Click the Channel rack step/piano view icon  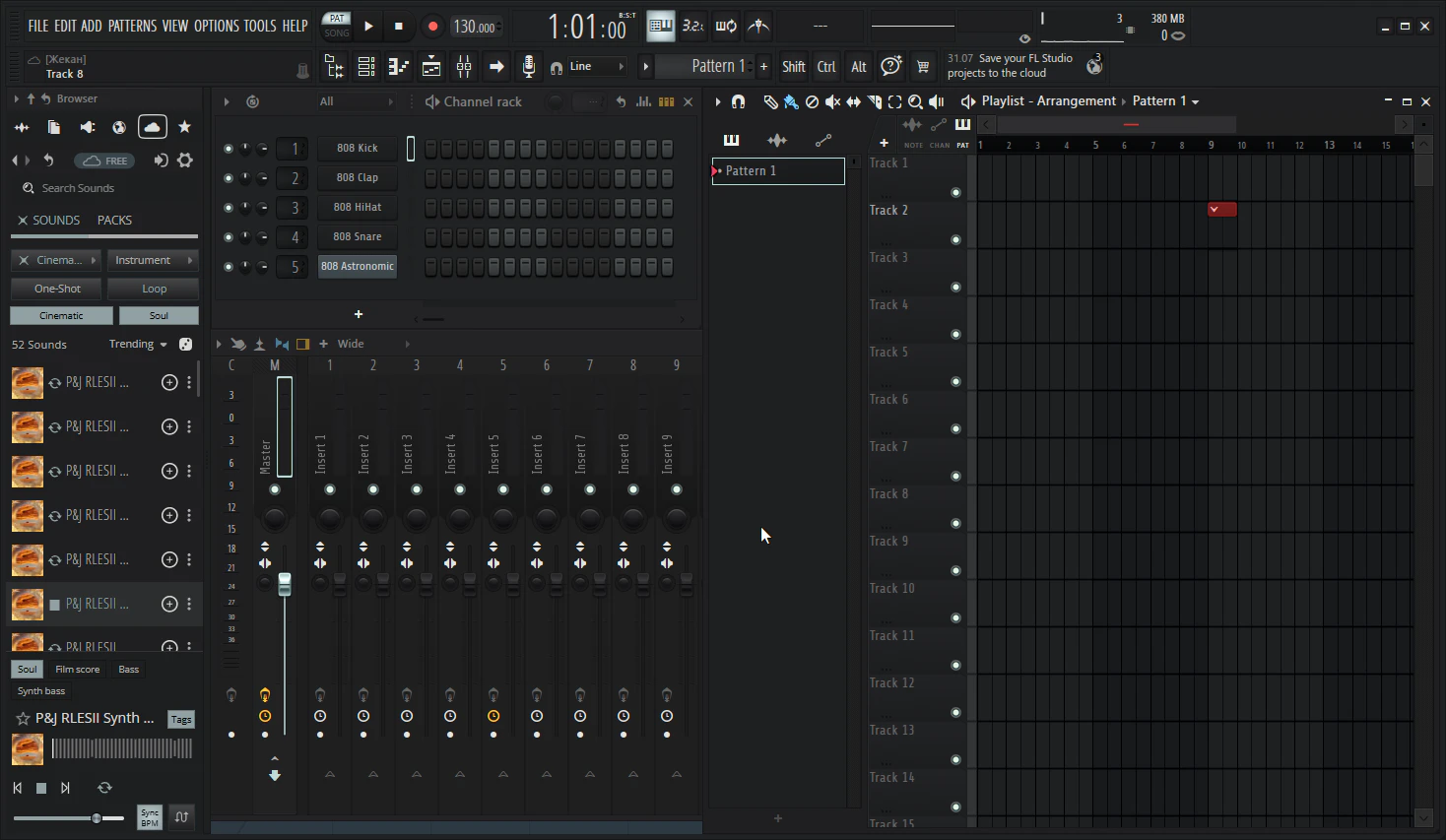667,101
